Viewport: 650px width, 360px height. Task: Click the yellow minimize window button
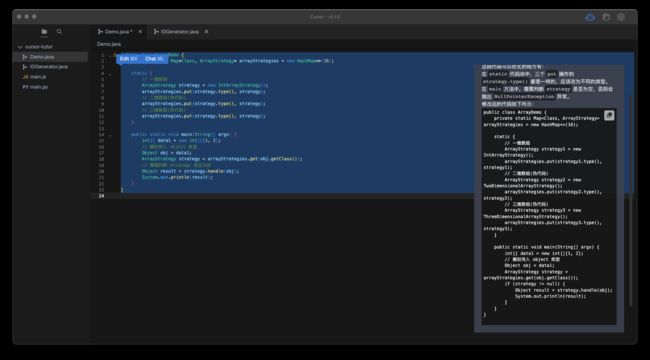(x=27, y=17)
